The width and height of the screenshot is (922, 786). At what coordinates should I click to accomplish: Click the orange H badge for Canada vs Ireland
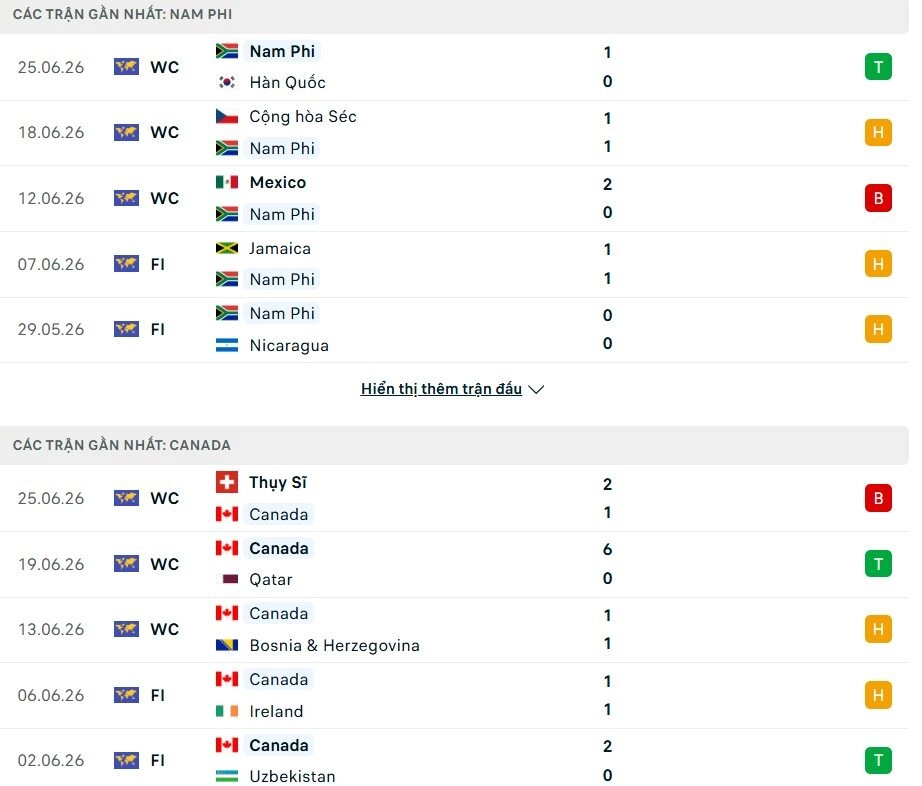878,695
